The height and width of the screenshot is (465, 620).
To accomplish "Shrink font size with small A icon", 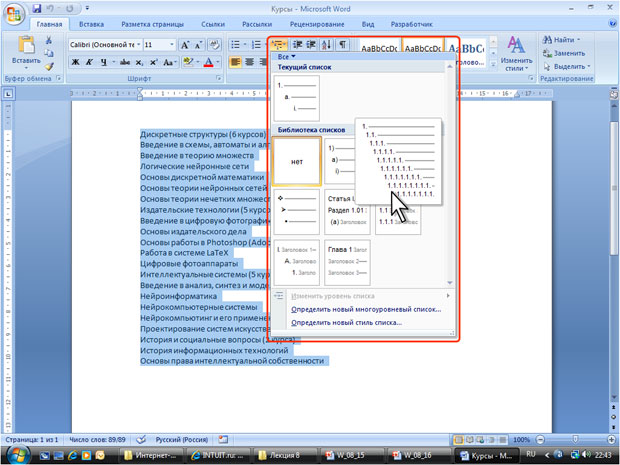I will pos(198,45).
